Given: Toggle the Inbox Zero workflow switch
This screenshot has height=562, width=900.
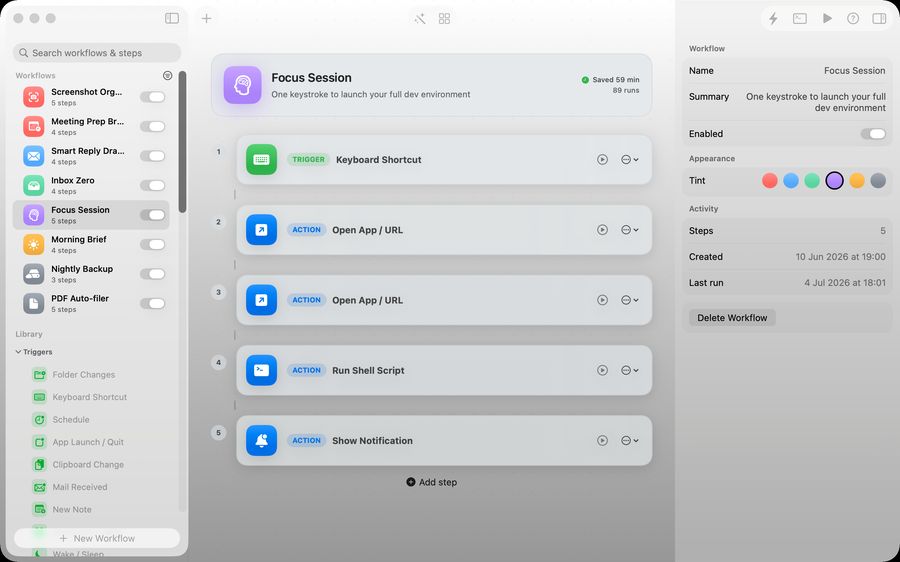Looking at the screenshot, I should pyautogui.click(x=153, y=185).
